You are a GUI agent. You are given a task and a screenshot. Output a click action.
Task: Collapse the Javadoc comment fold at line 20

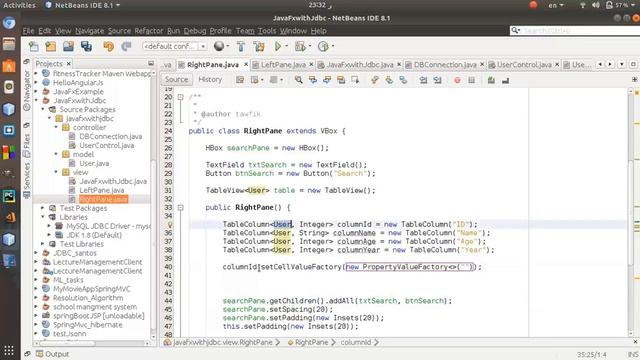click(x=180, y=97)
